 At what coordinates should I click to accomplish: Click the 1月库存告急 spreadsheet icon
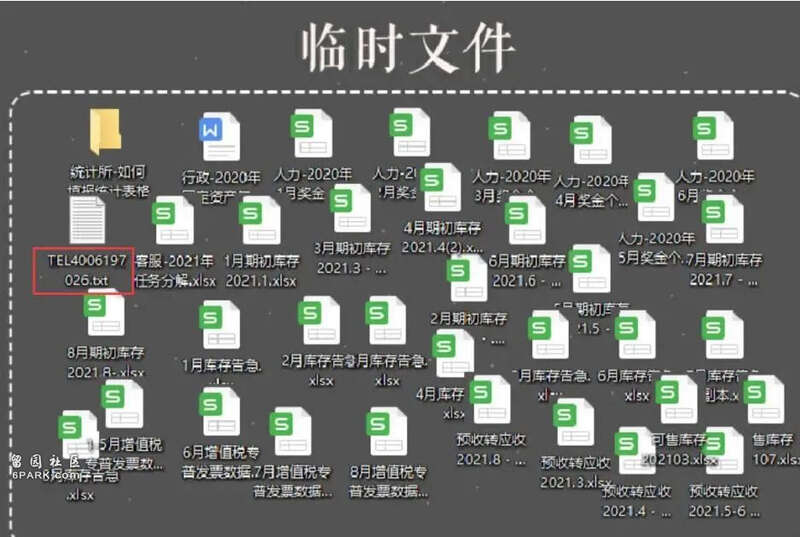pos(219,324)
